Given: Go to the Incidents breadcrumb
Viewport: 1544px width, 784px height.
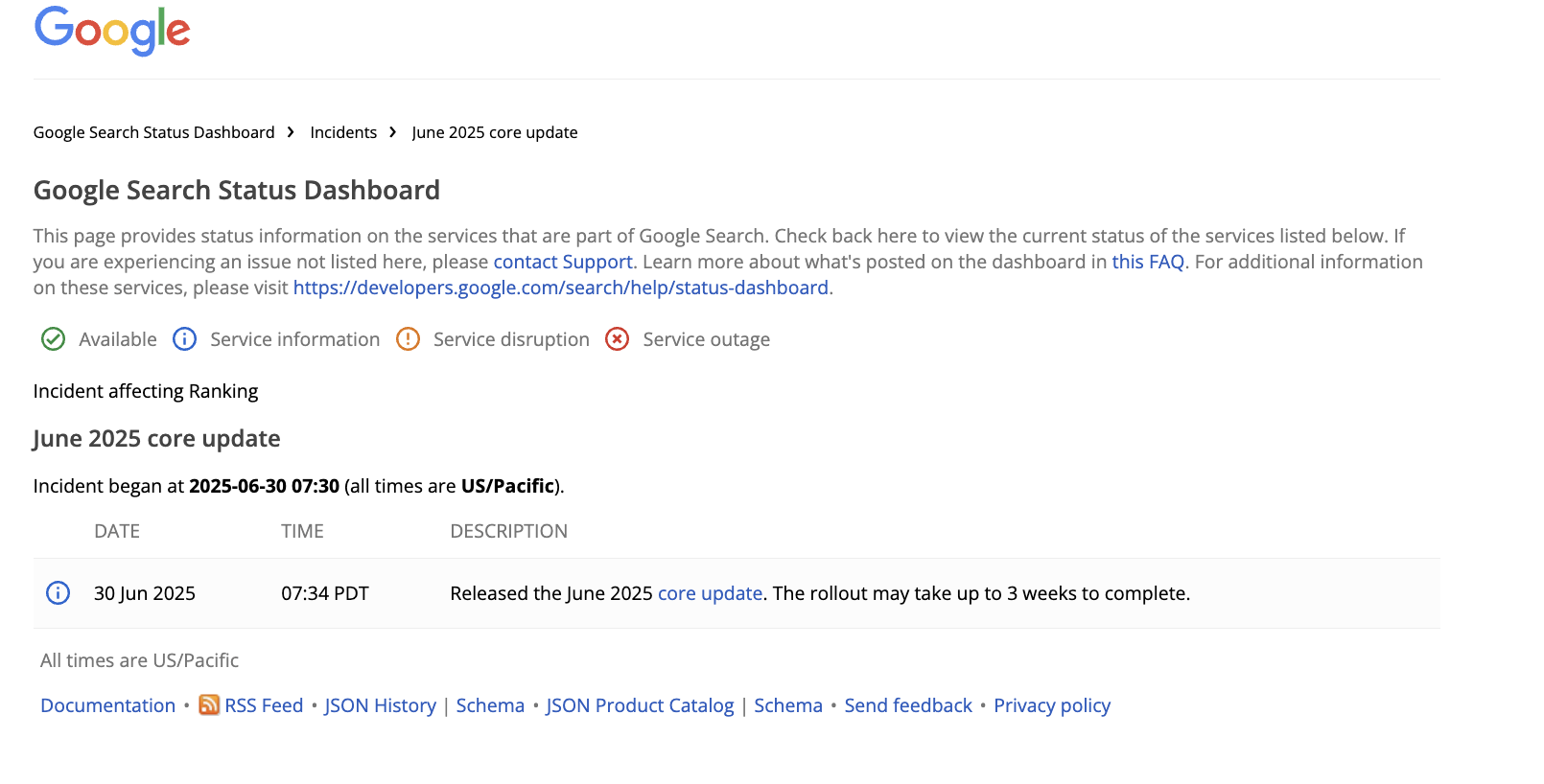Looking at the screenshot, I should tap(343, 132).
